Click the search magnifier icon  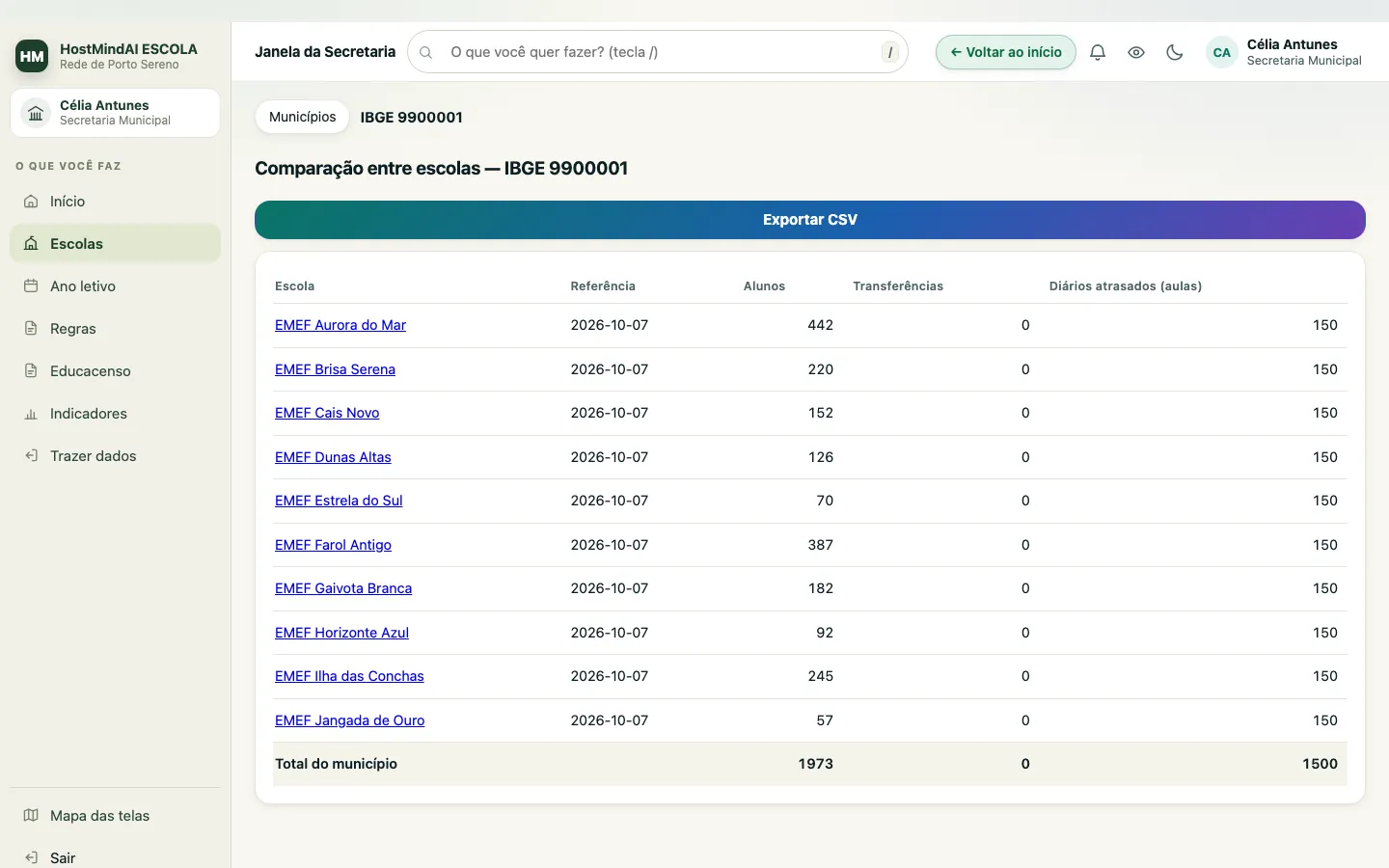[x=425, y=52]
